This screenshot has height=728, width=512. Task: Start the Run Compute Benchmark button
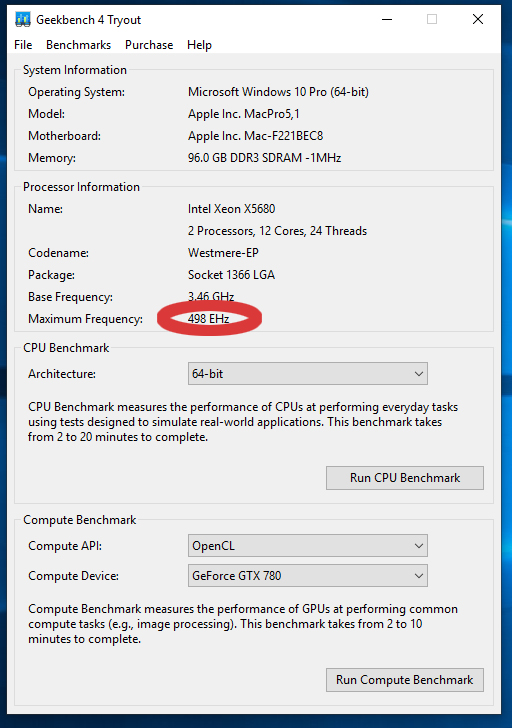pyautogui.click(x=405, y=680)
